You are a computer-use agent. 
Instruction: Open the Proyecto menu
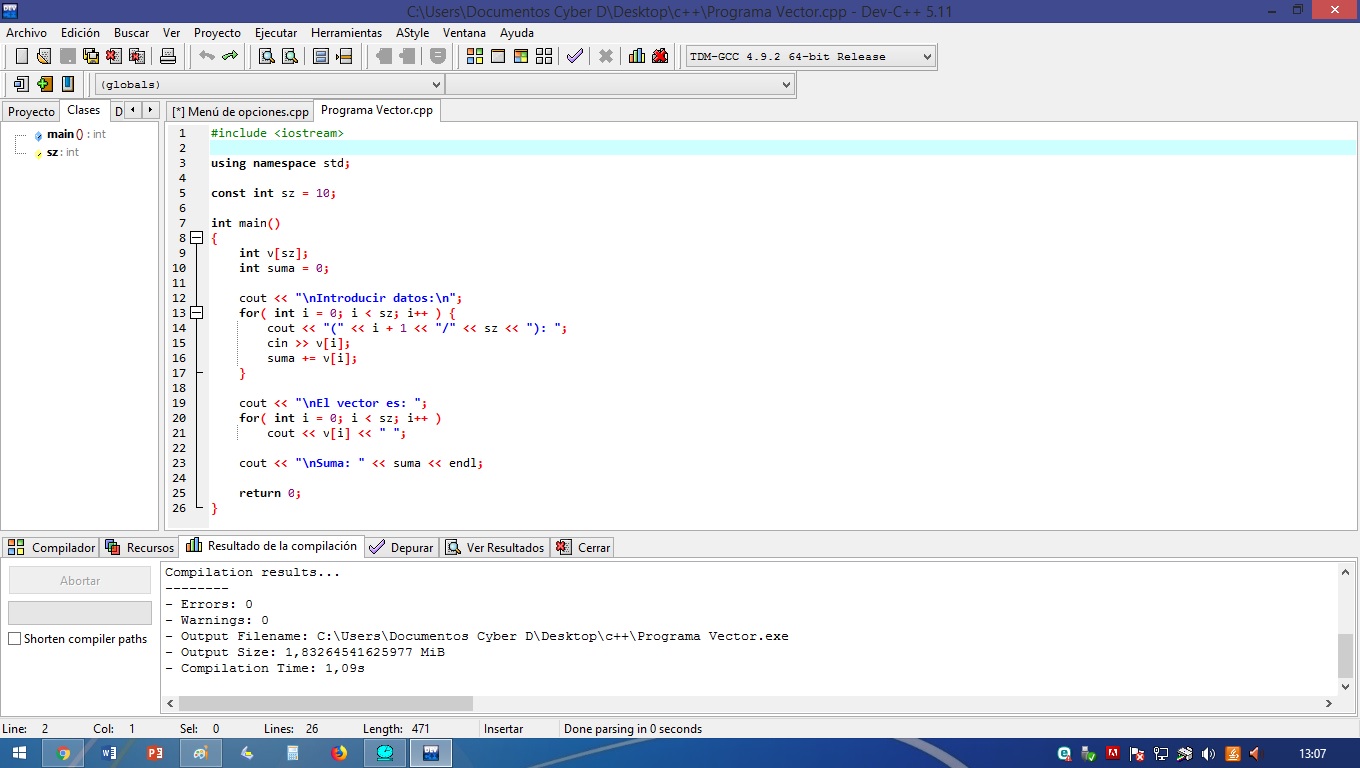[217, 33]
